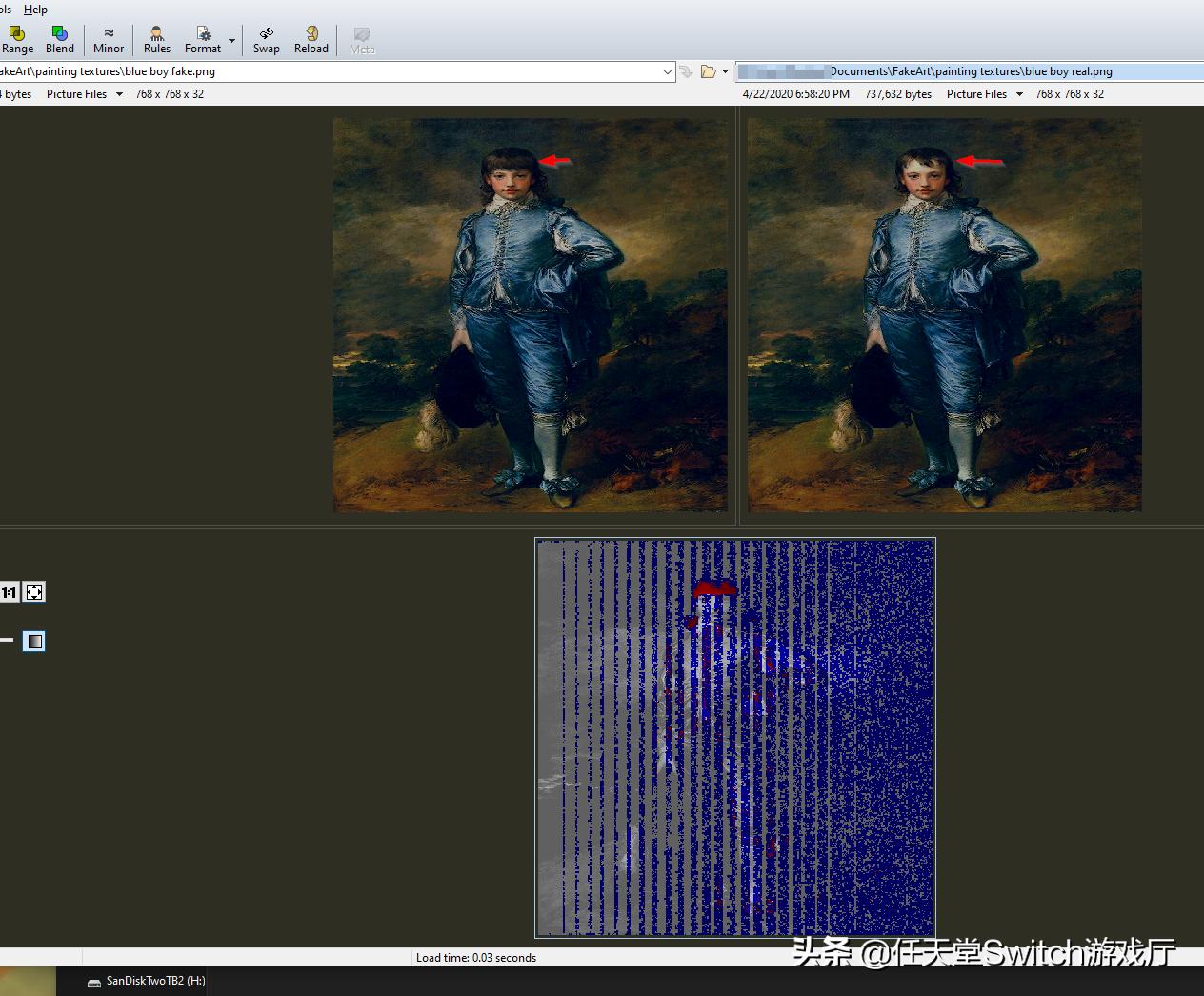Set zoom to 1:1 actual size

tap(10, 592)
